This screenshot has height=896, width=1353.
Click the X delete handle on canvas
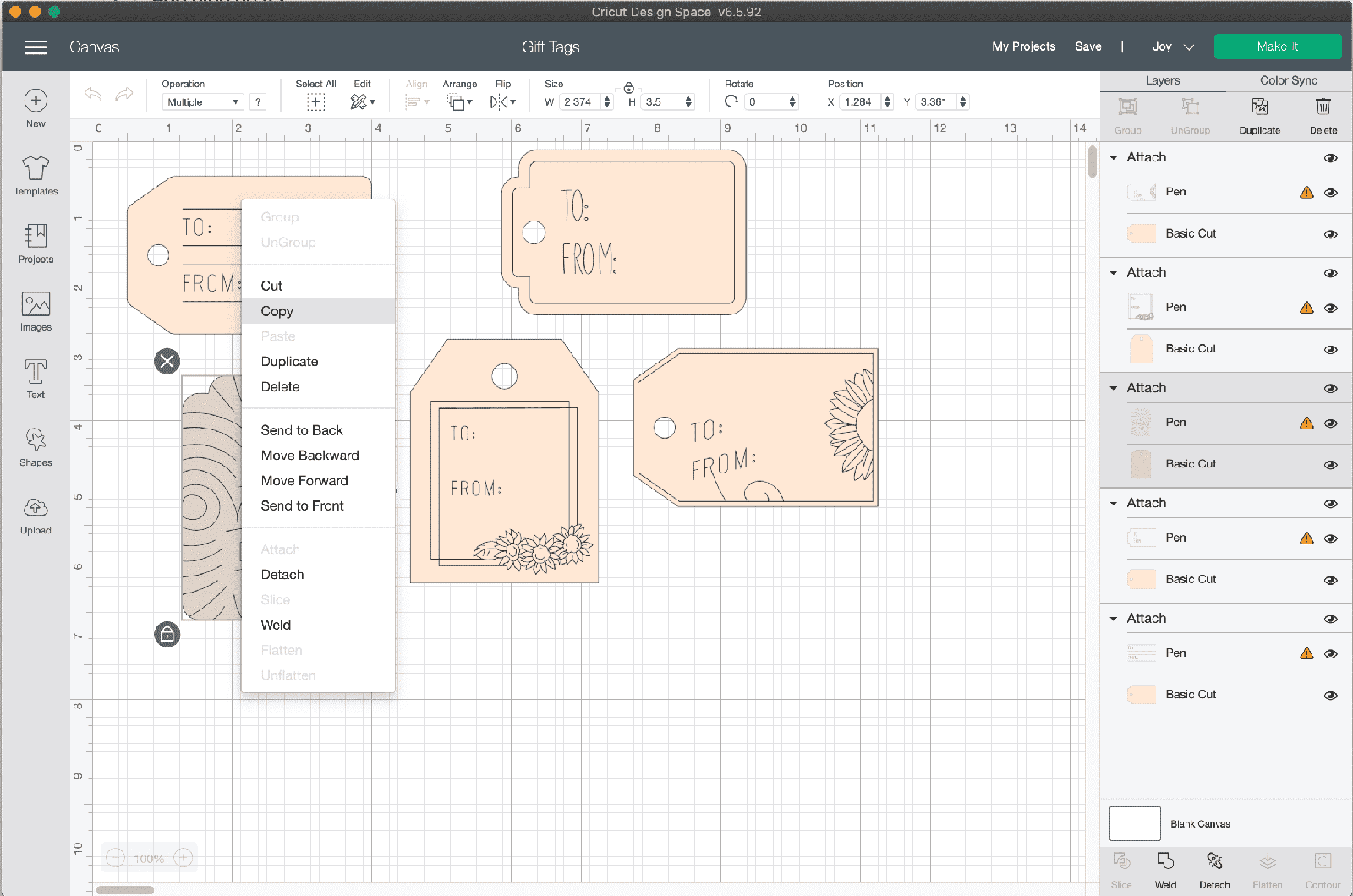pos(167,362)
